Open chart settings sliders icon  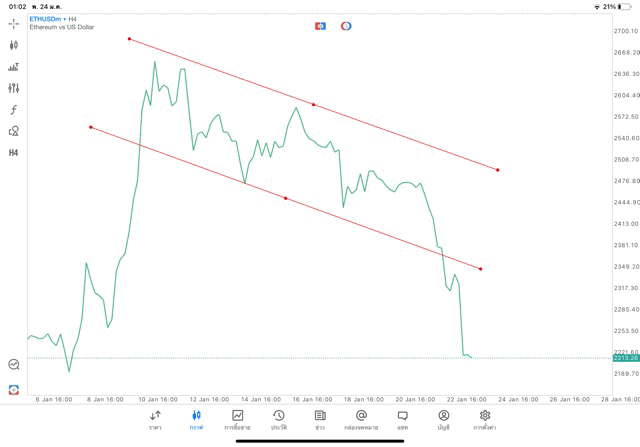(x=14, y=88)
